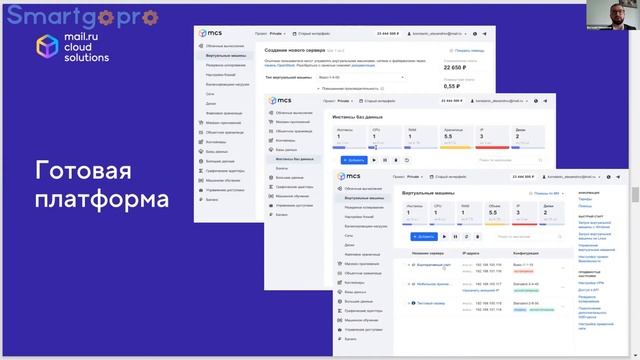Click the mcs logo in the server creation window
Screen dimensions: 640x360
pos(210,33)
